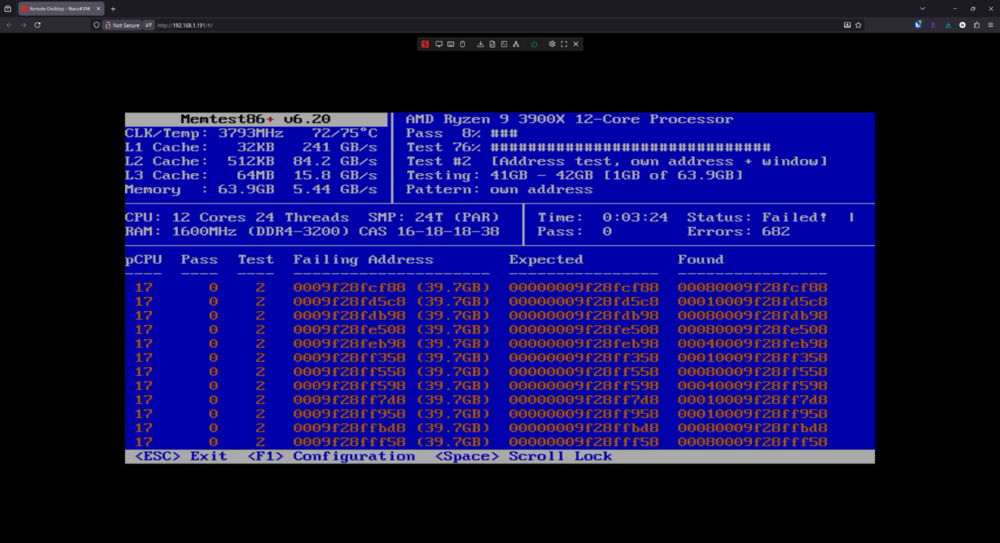This screenshot has width=1000, height=543.
Task: Click the Memory : 63.9GB line
Action: pos(251,190)
